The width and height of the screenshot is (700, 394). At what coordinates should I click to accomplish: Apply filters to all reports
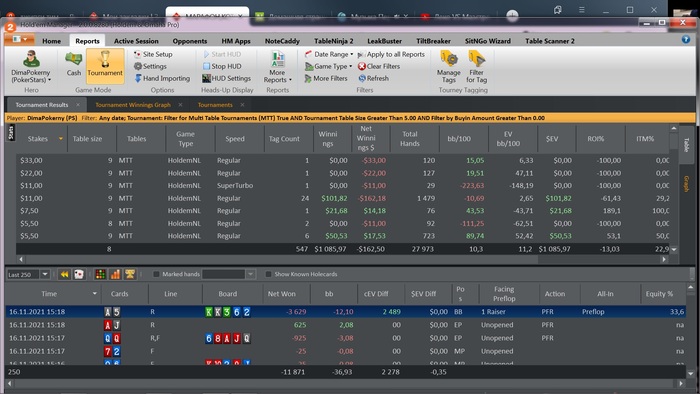pyautogui.click(x=392, y=54)
